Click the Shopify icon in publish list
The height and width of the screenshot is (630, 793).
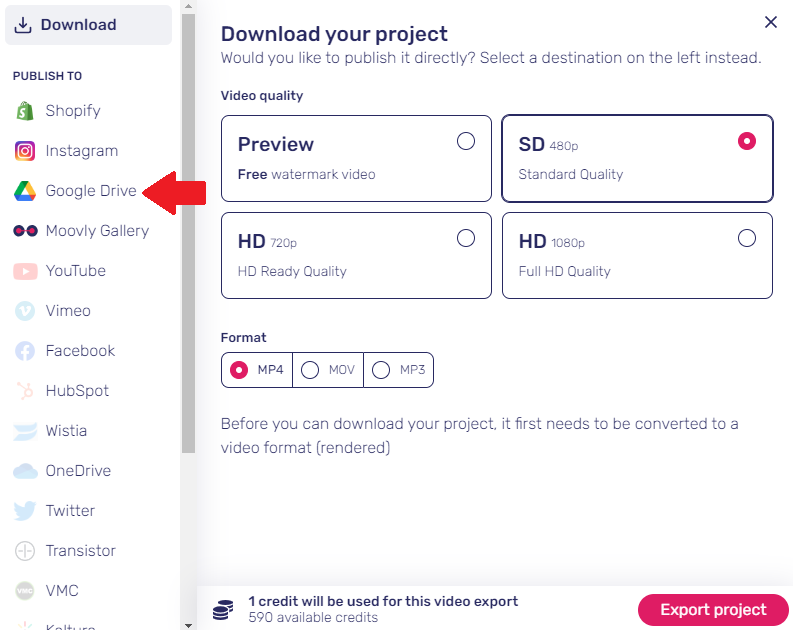coord(25,111)
